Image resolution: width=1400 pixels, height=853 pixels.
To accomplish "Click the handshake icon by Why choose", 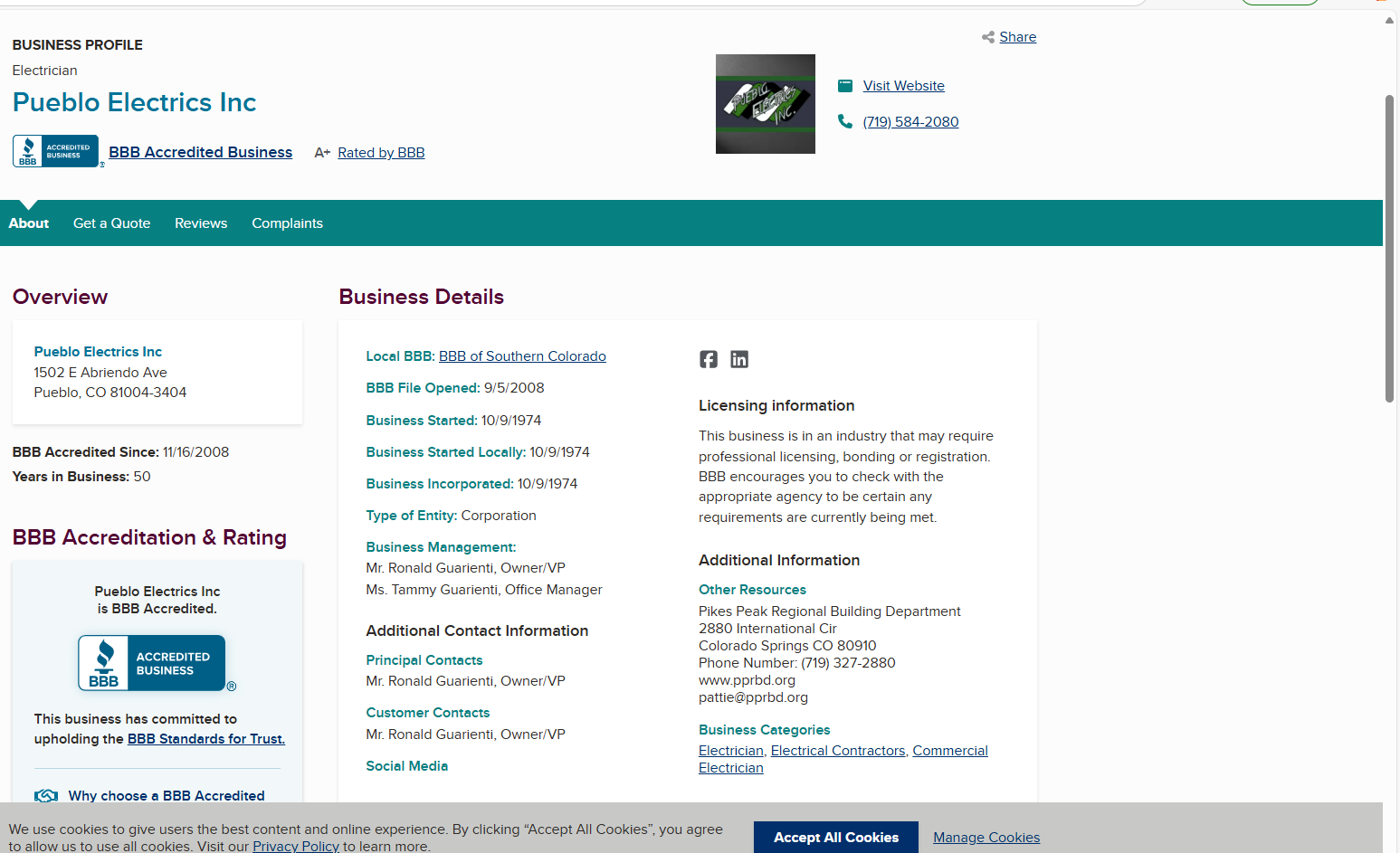I will [46, 796].
